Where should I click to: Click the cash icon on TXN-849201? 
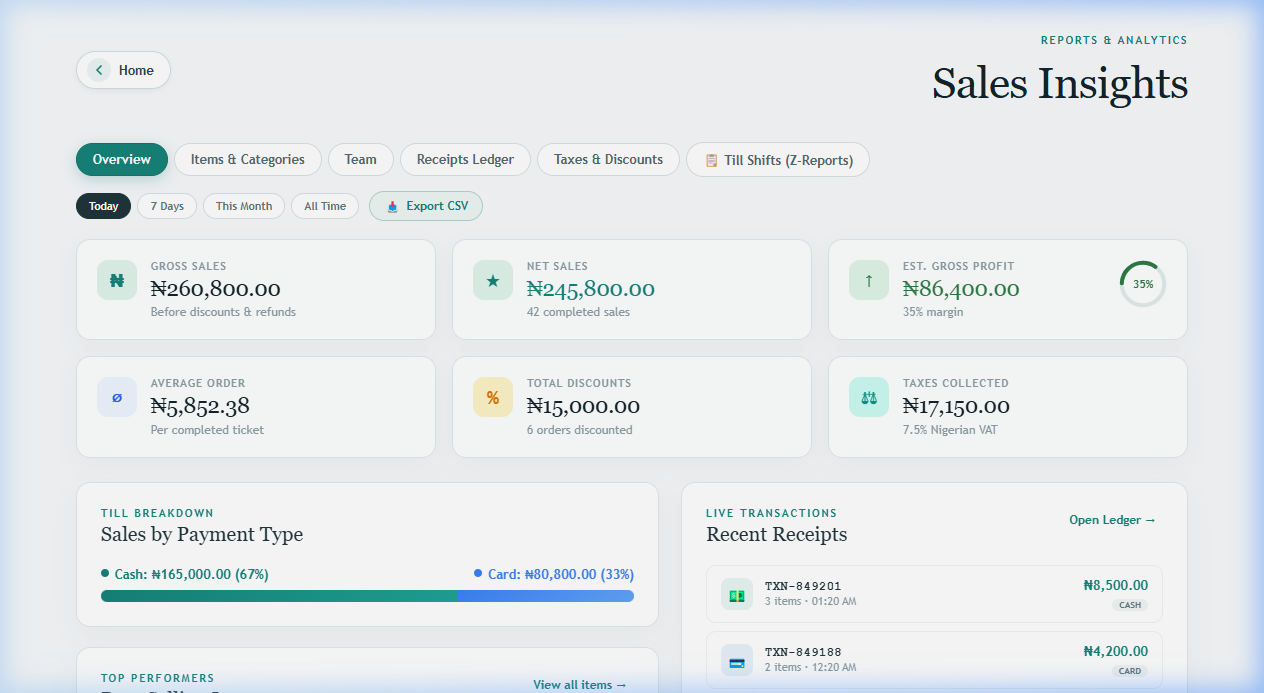point(737,594)
